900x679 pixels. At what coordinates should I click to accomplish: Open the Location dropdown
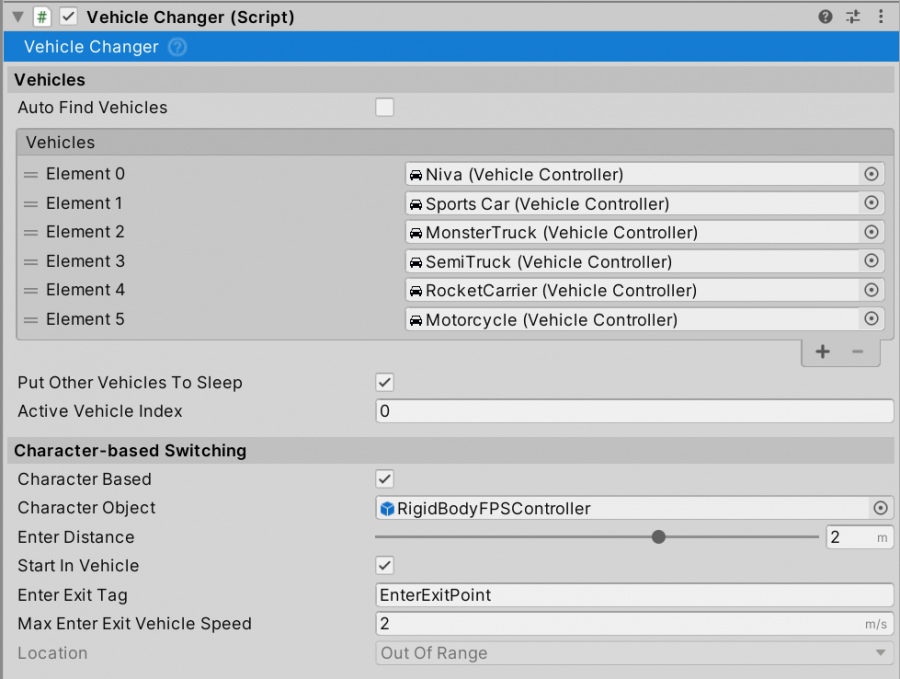coord(634,653)
